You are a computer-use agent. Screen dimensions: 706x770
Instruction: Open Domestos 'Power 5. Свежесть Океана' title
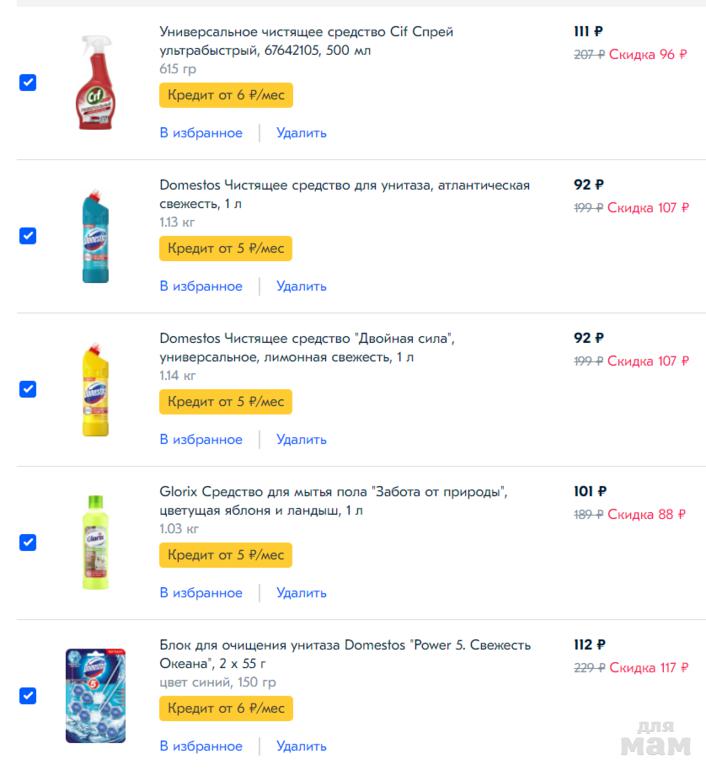345,654
